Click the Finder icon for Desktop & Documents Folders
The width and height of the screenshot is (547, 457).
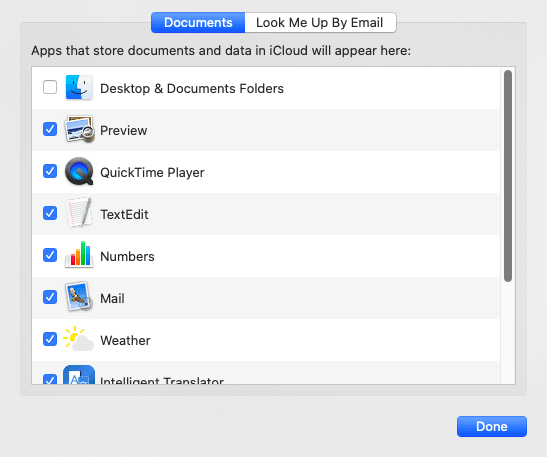(x=79, y=87)
